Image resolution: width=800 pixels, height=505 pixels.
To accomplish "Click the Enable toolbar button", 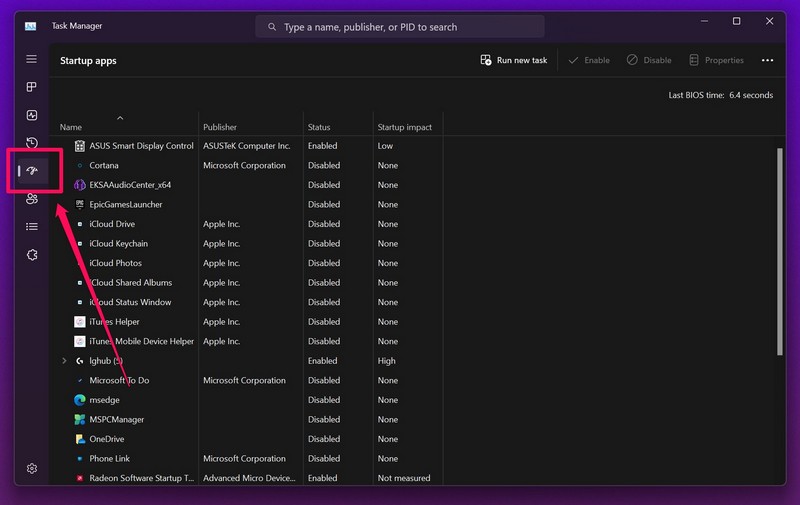I will pyautogui.click(x=588, y=60).
